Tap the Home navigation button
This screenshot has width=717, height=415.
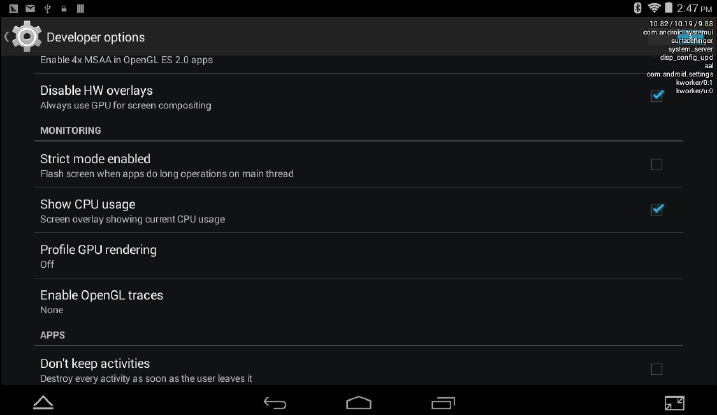[359, 403]
